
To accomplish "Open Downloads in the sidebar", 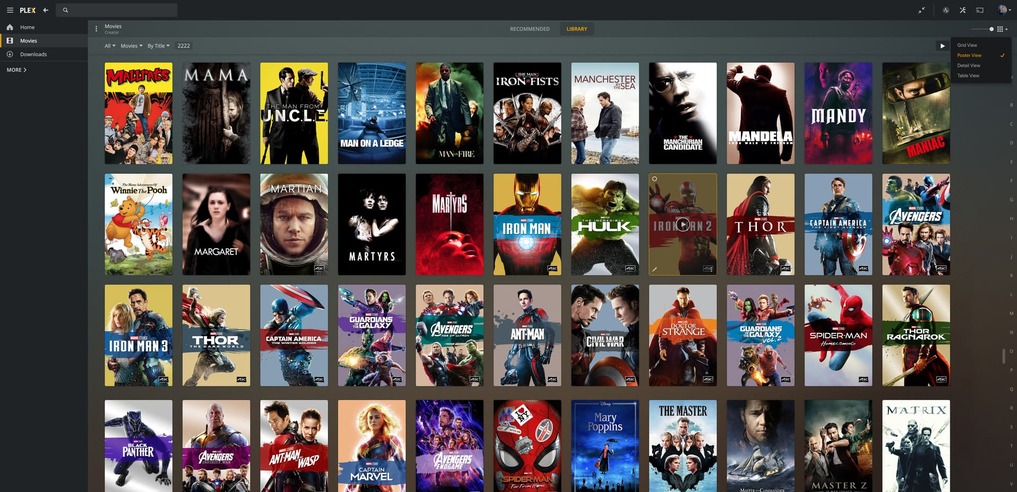I will (x=43, y=54).
